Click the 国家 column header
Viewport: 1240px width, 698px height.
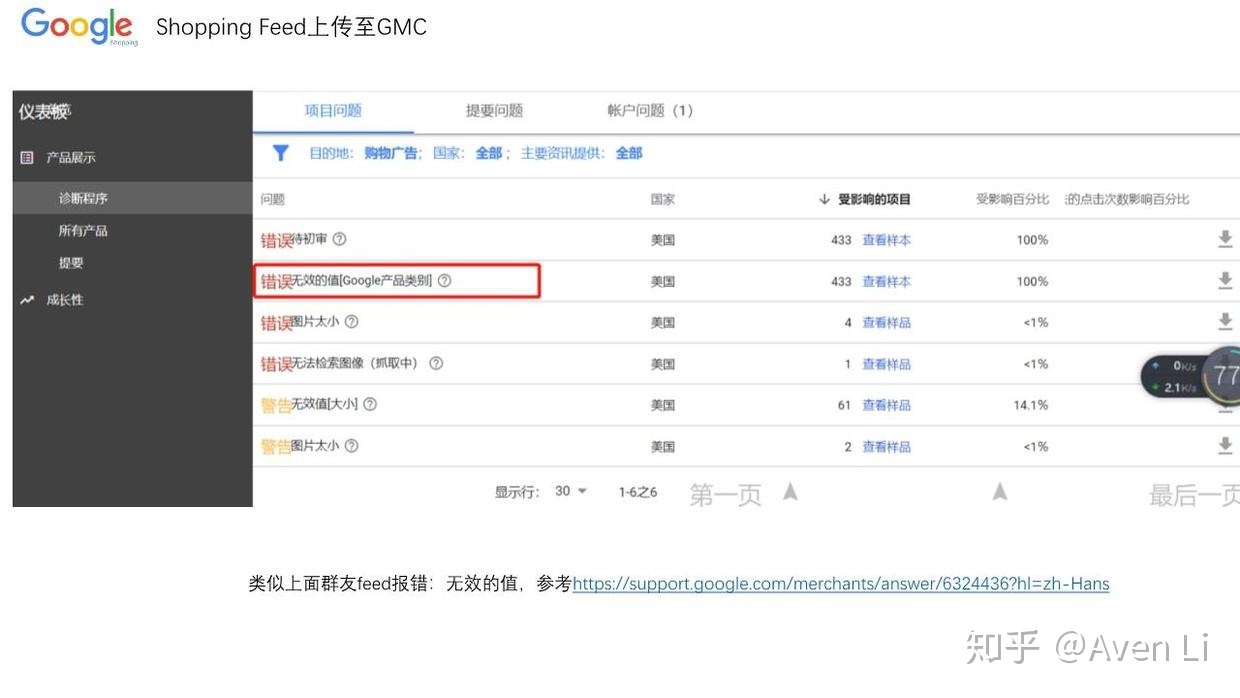[663, 199]
